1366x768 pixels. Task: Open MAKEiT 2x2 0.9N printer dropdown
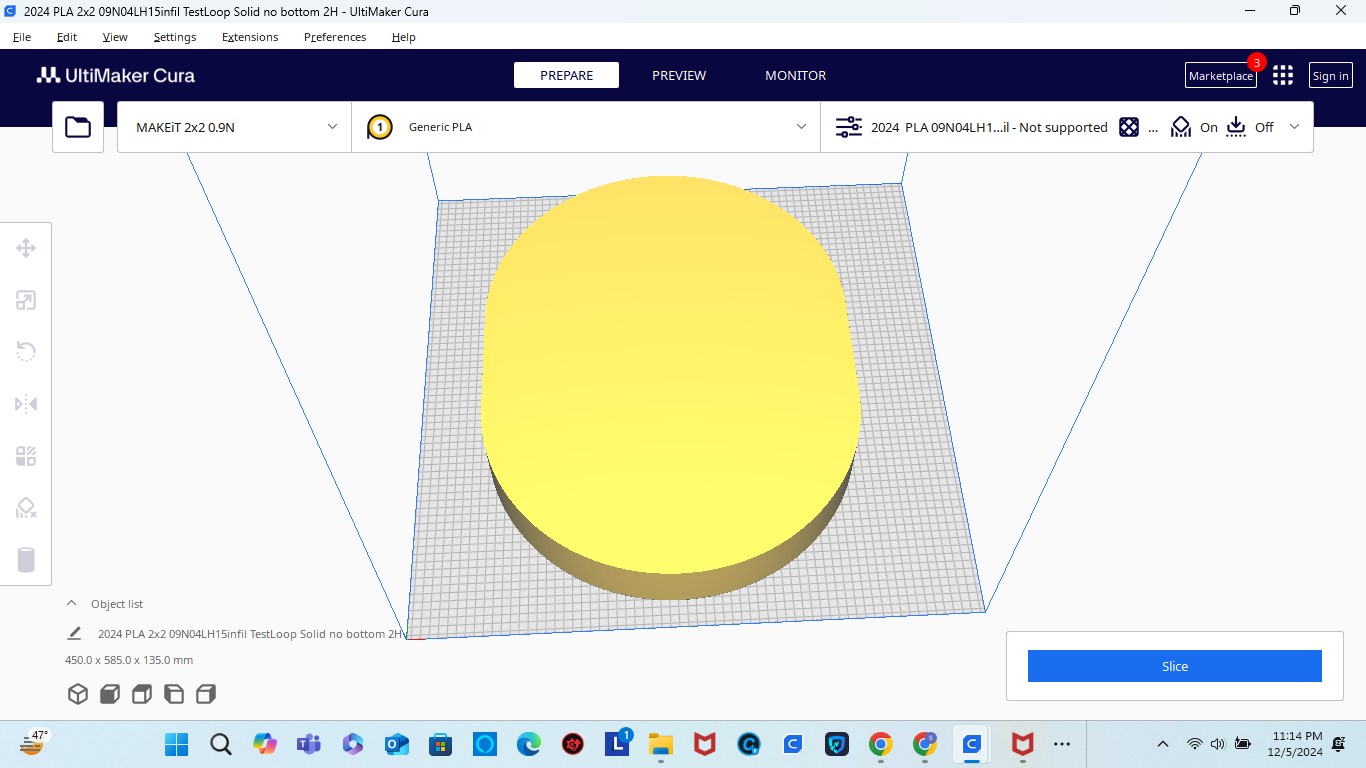pos(234,127)
